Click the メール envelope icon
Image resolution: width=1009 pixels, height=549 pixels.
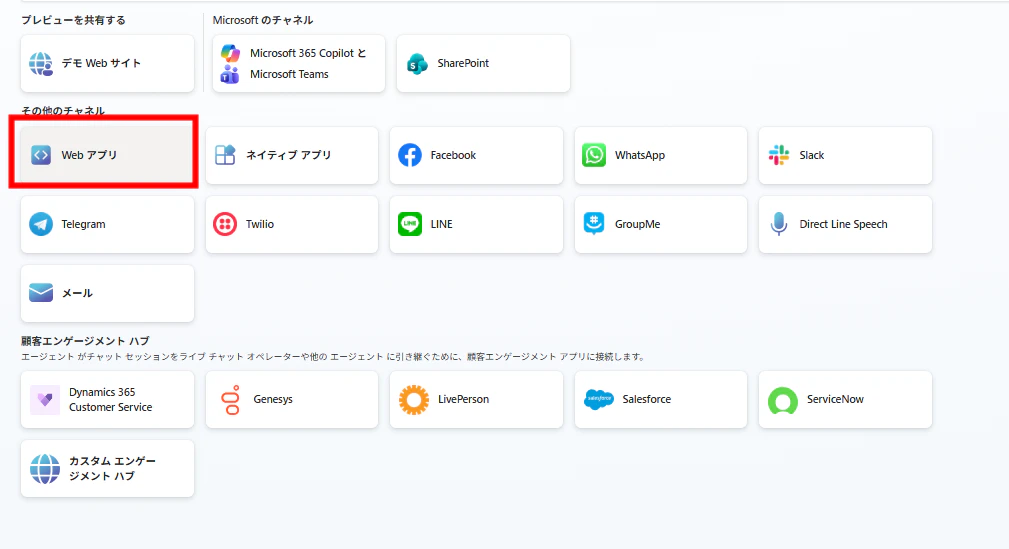coord(41,293)
